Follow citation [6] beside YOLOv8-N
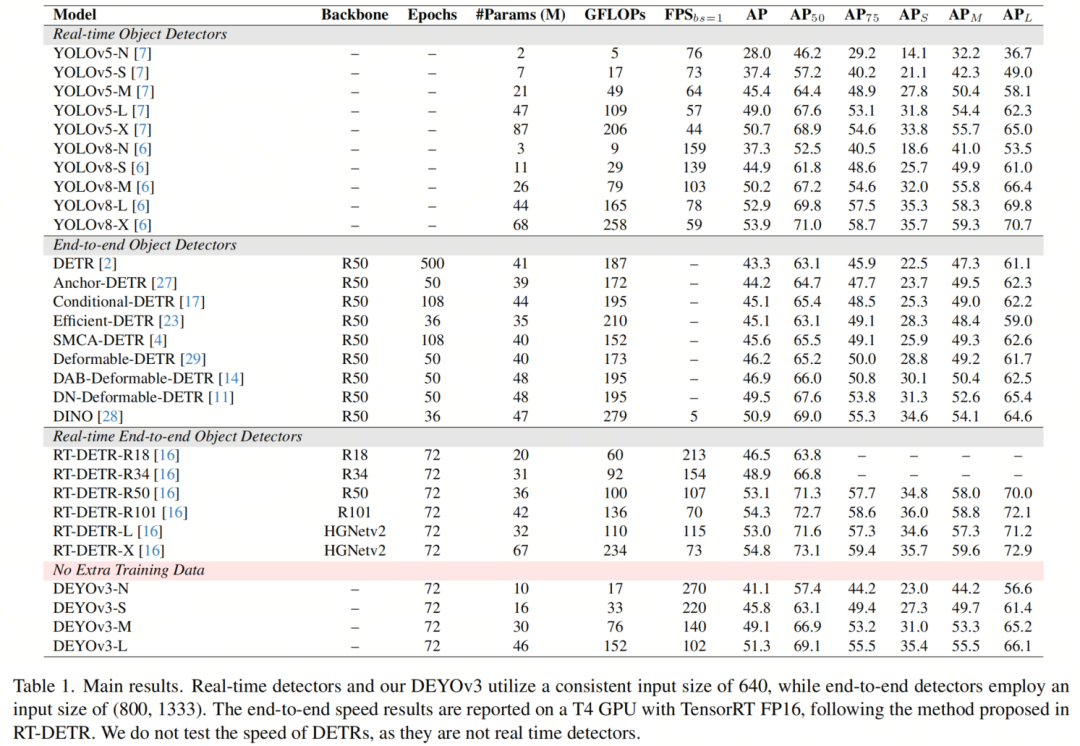Image resolution: width=1080 pixels, height=746 pixels. coord(143,149)
